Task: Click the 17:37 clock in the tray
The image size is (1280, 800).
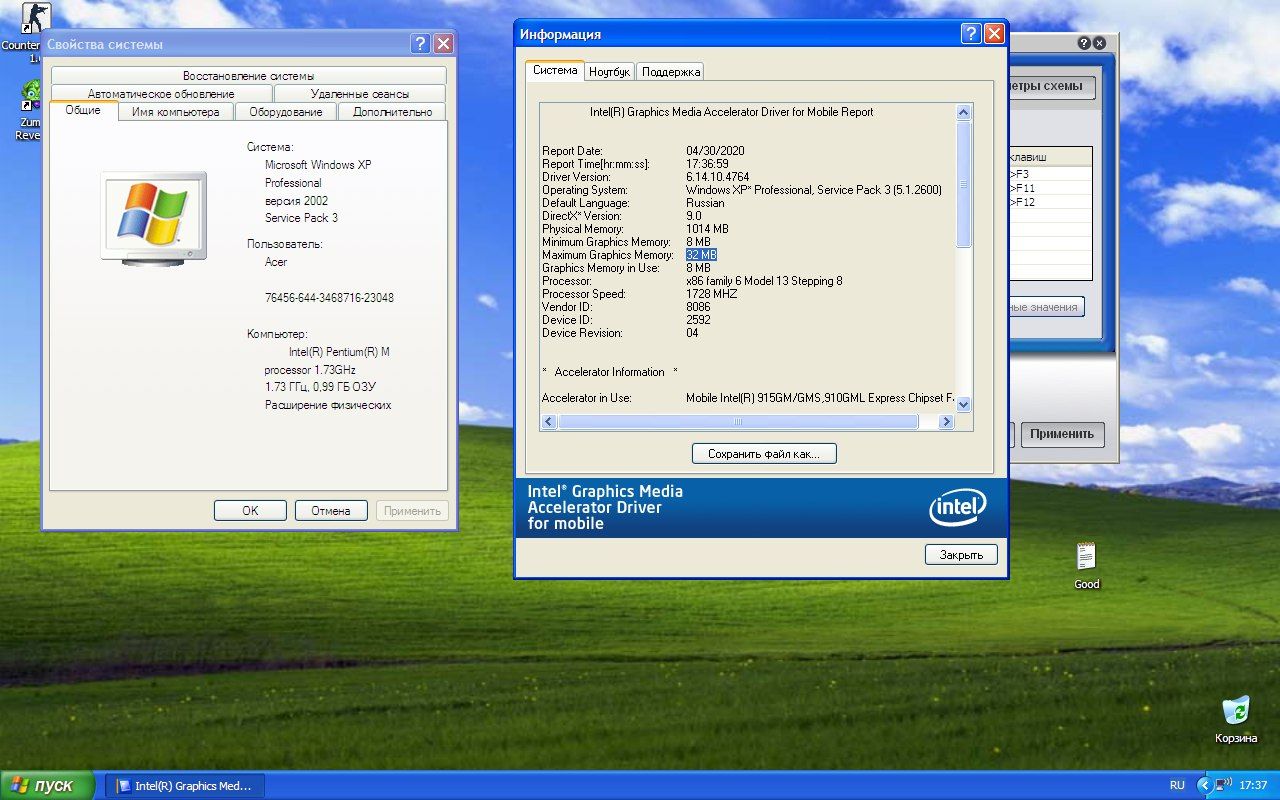Action: pyautogui.click(x=1253, y=786)
